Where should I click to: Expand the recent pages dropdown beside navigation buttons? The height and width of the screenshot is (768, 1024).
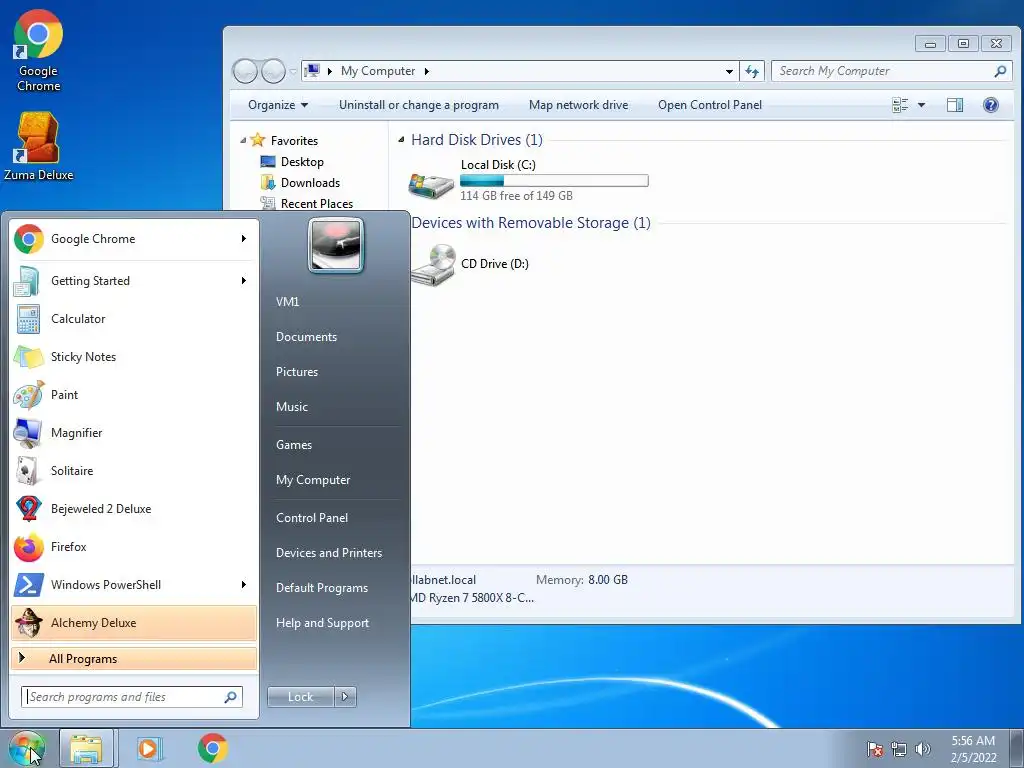[293, 71]
